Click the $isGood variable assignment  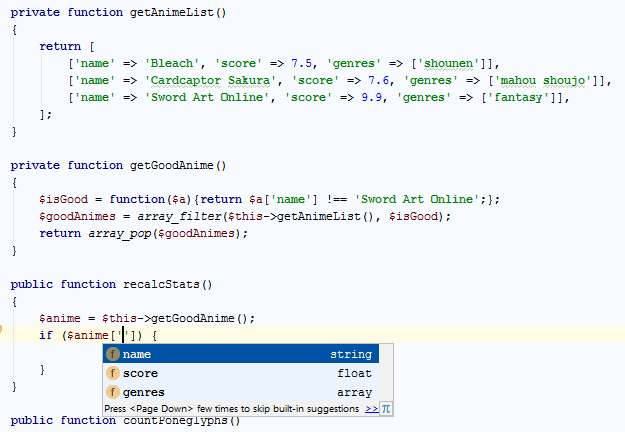[63, 199]
